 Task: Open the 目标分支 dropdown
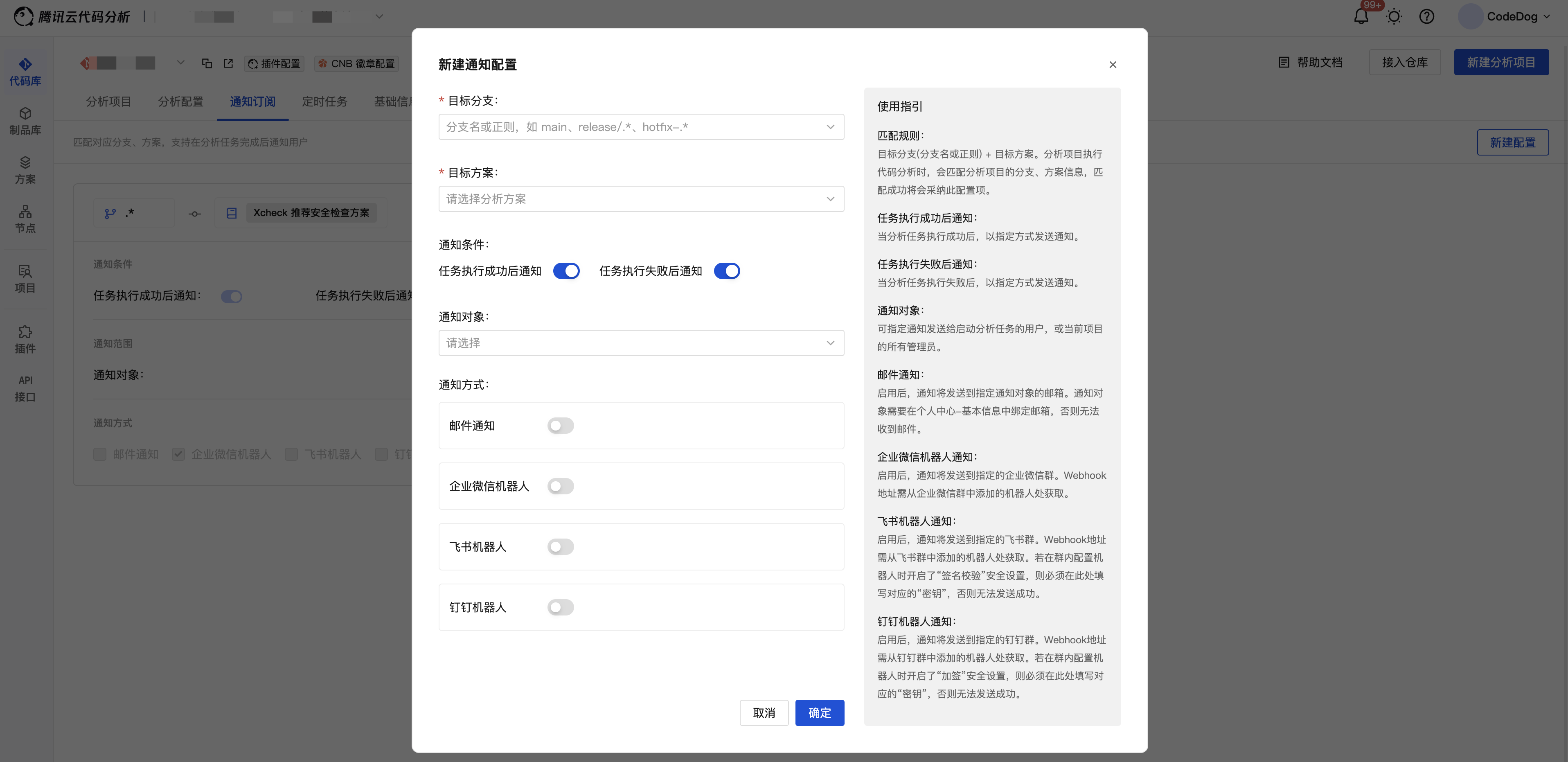click(640, 126)
